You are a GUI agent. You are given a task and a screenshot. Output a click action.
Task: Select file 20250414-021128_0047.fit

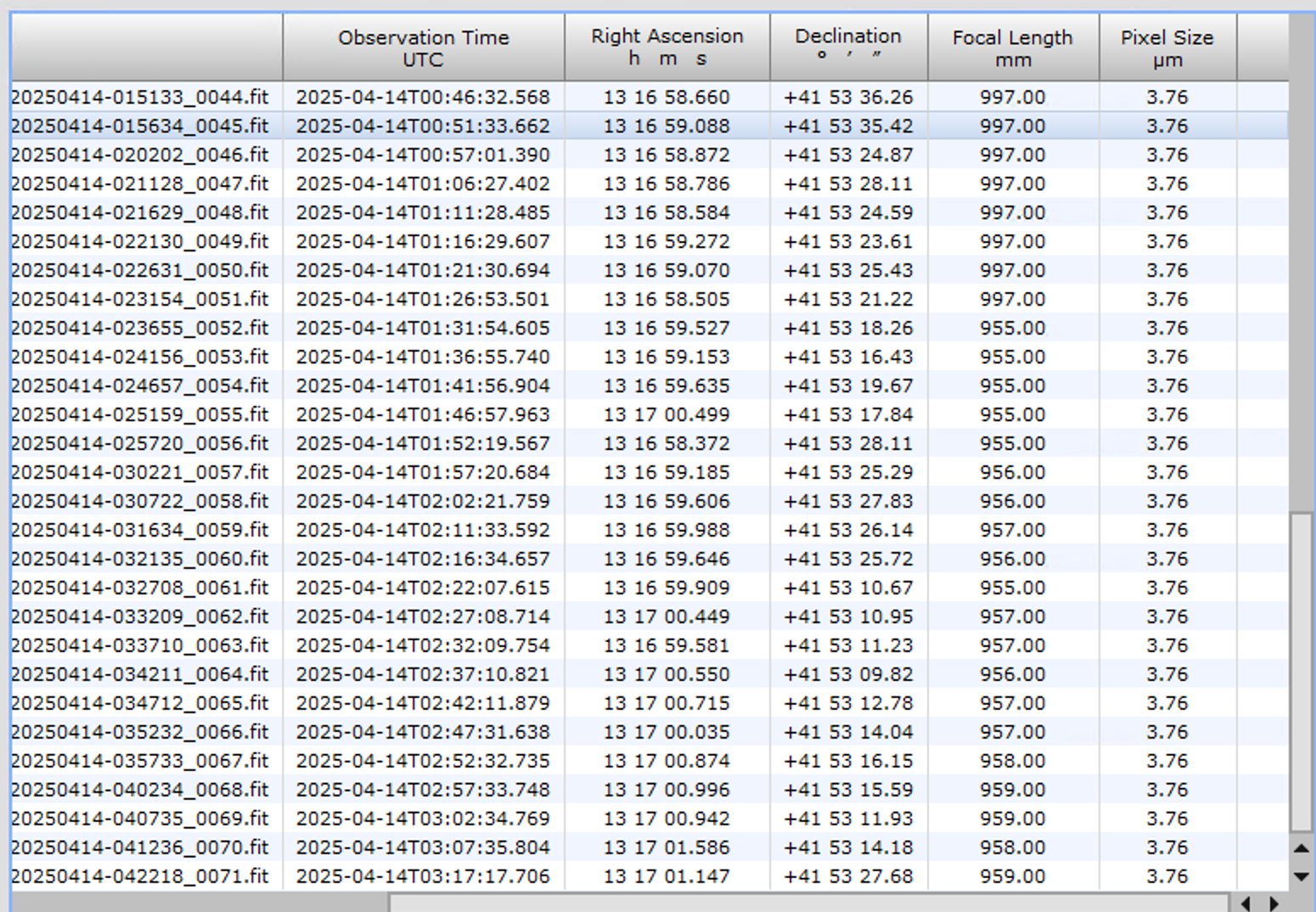click(x=140, y=183)
